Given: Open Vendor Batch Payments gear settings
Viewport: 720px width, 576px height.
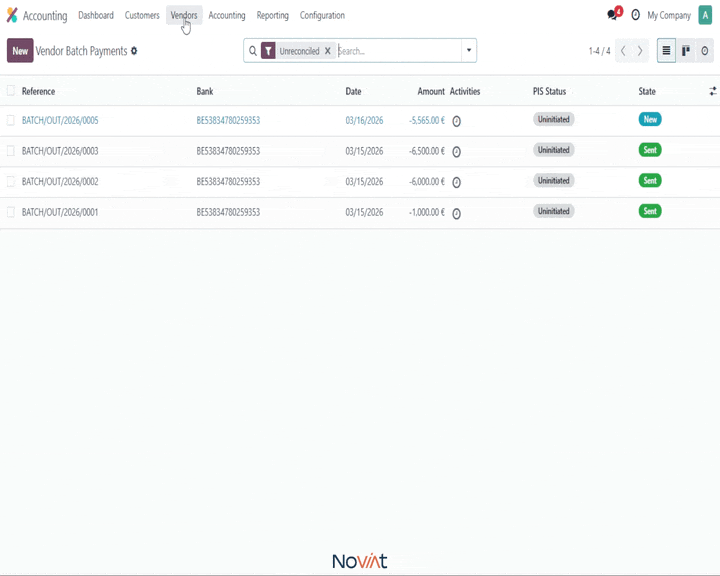Looking at the screenshot, I should point(134,51).
